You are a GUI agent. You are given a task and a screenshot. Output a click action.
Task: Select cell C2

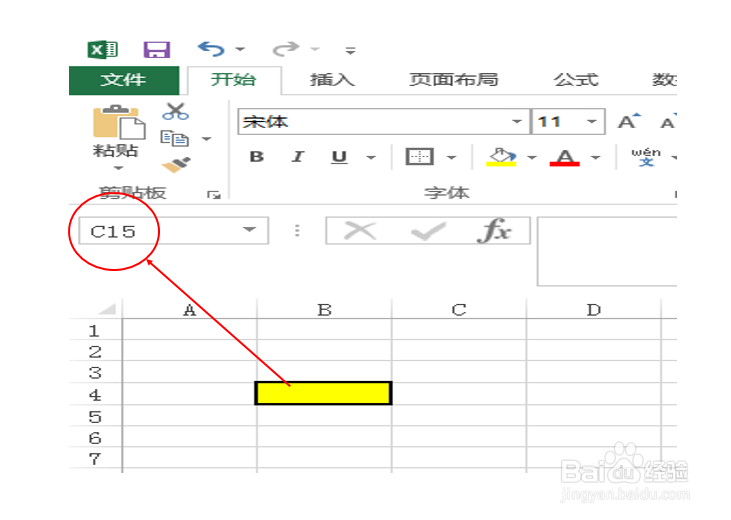[x=459, y=350]
